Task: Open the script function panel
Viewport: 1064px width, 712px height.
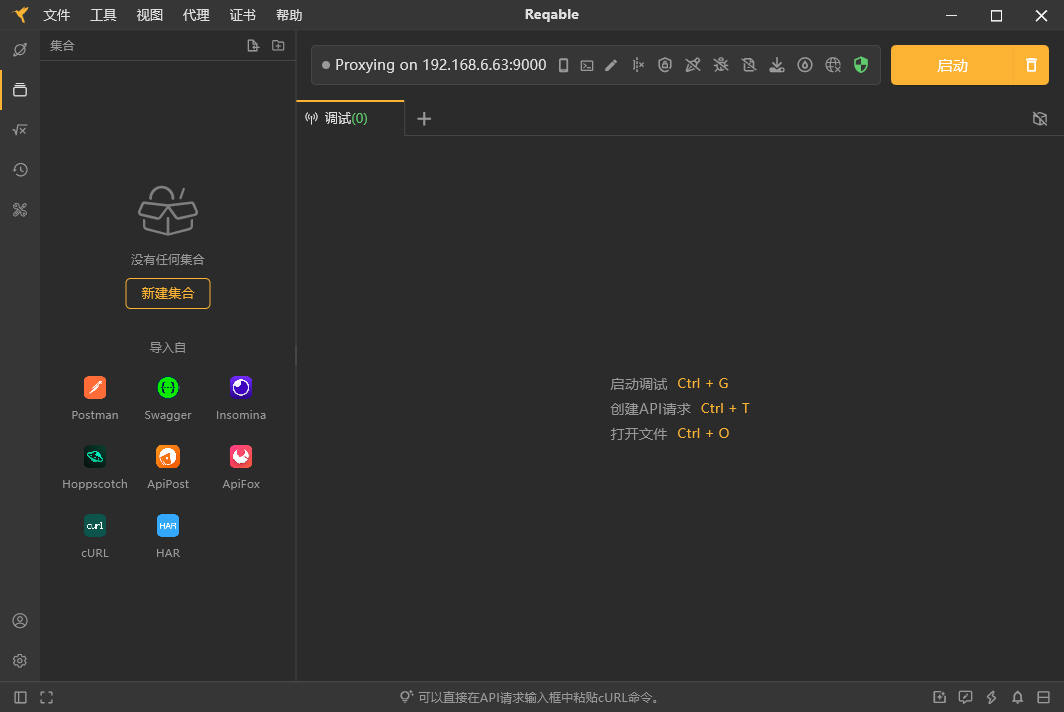Action: (x=20, y=129)
